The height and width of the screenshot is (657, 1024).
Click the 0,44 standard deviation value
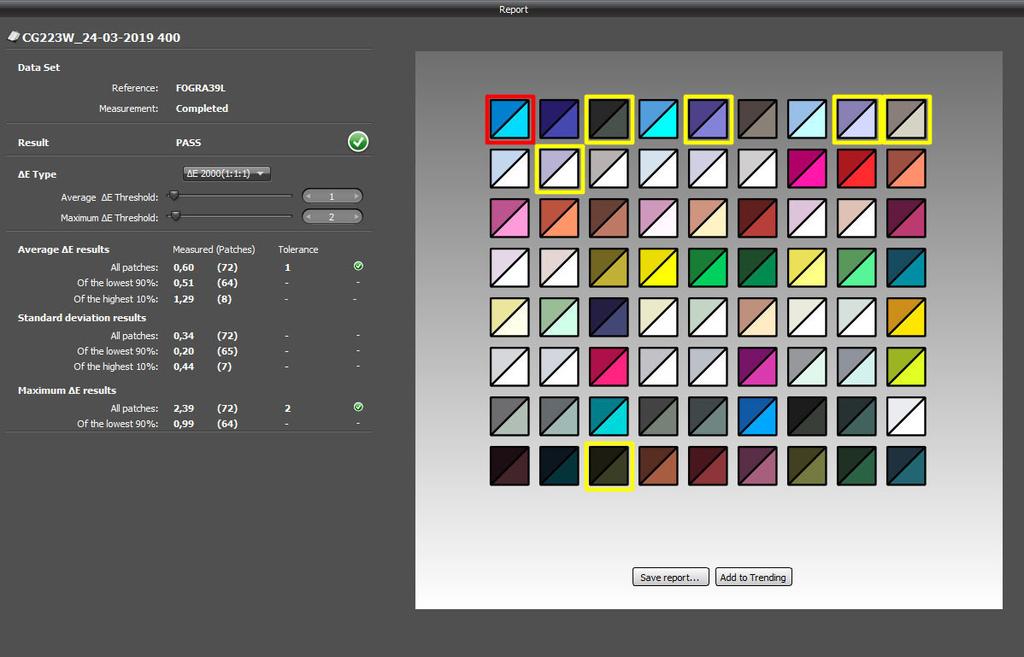(x=184, y=367)
